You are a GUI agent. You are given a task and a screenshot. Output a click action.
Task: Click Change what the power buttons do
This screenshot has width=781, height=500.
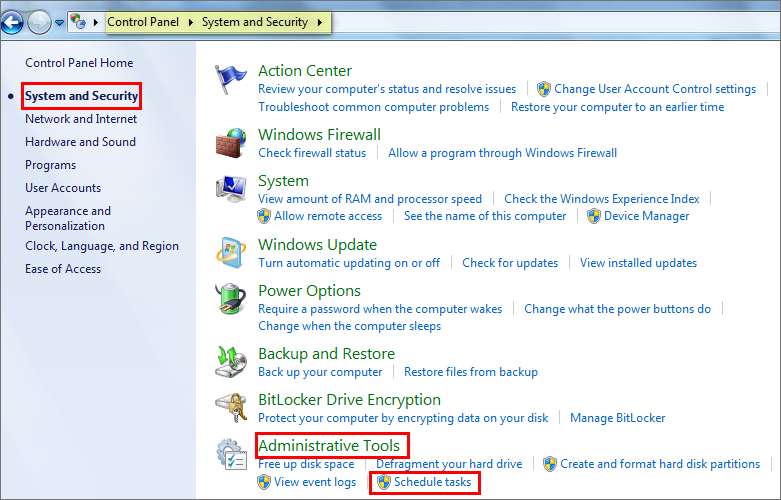pyautogui.click(x=617, y=309)
